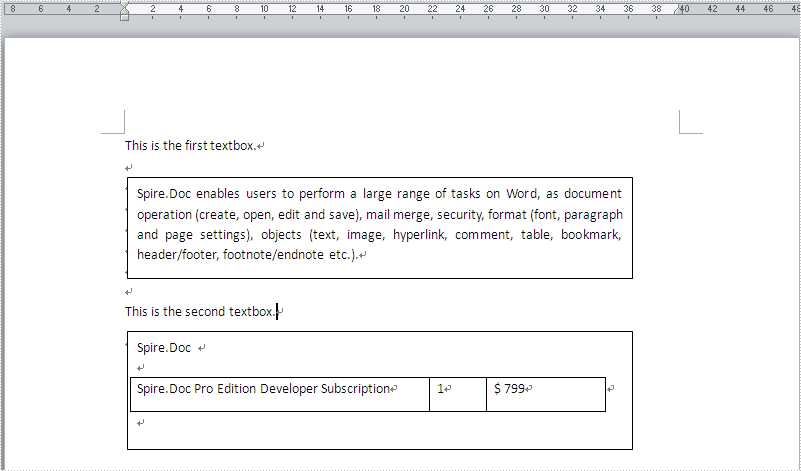Click the word 'bookmark' in the paragraph

591,234
